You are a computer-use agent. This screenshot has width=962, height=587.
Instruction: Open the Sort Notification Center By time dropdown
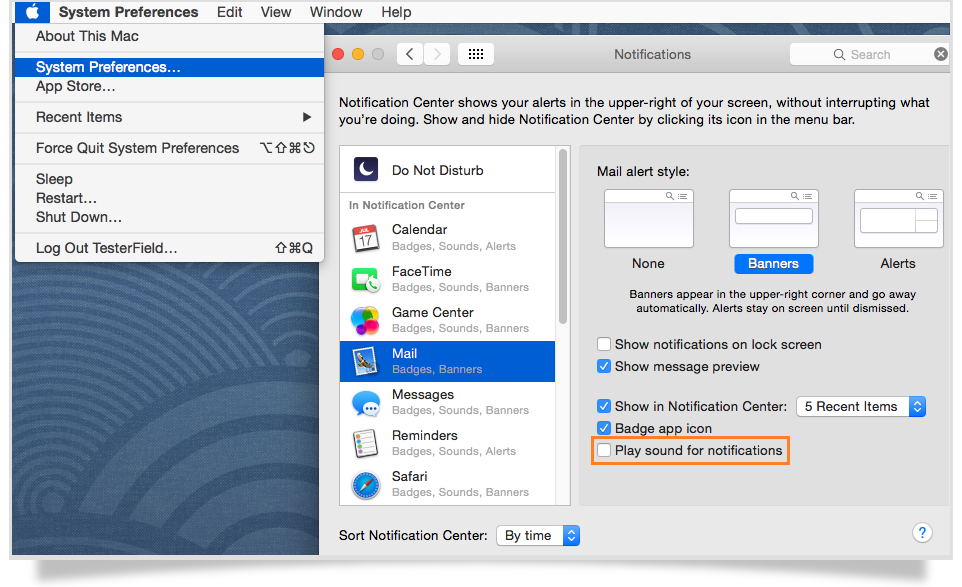tap(538, 535)
